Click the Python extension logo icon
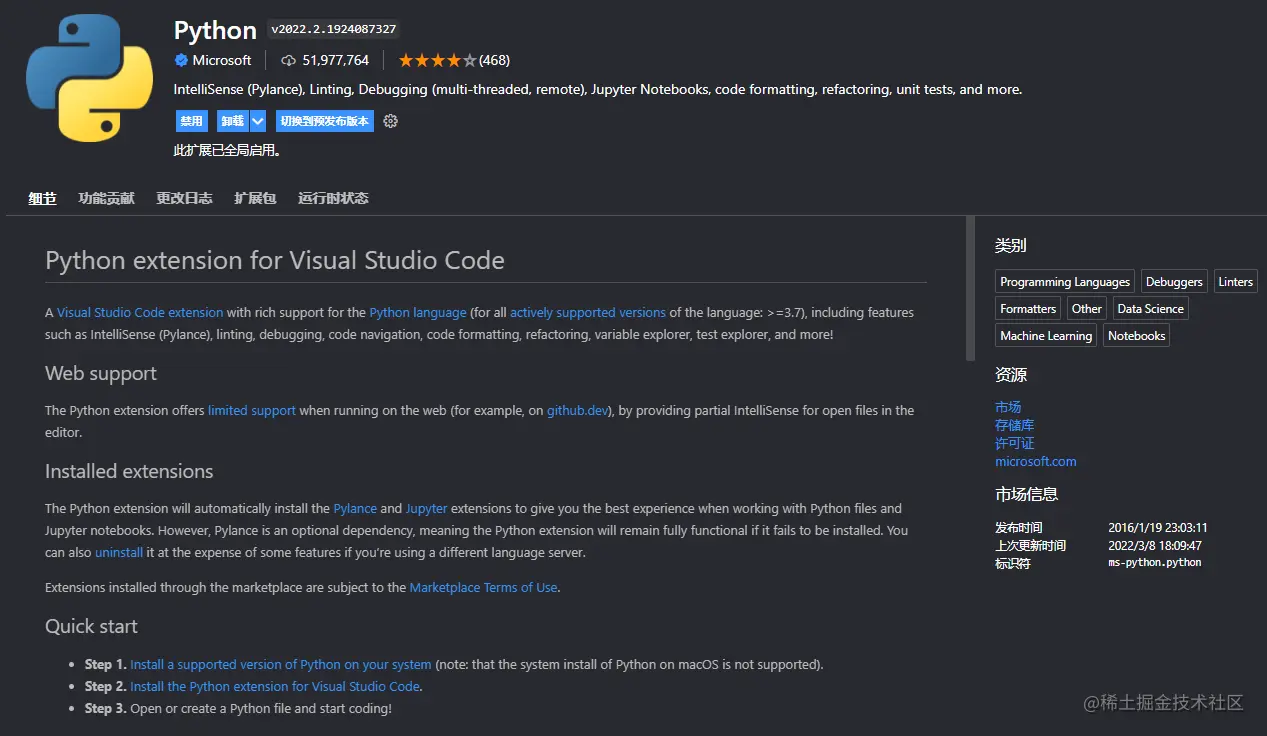This screenshot has width=1267, height=736. tap(89, 77)
